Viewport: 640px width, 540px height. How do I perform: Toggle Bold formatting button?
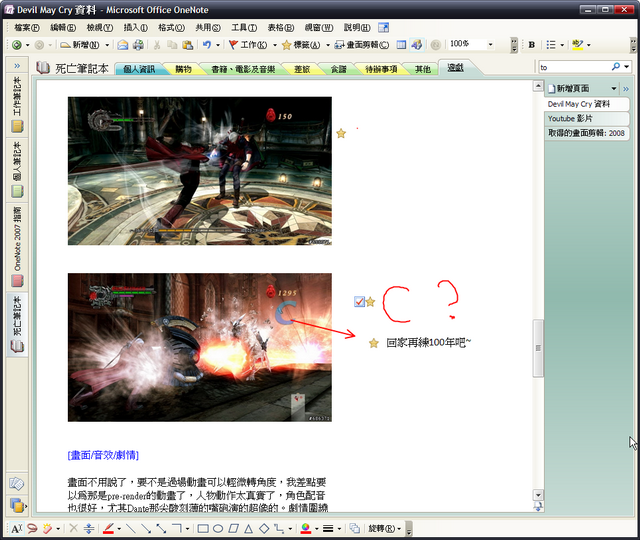[x=531, y=45]
